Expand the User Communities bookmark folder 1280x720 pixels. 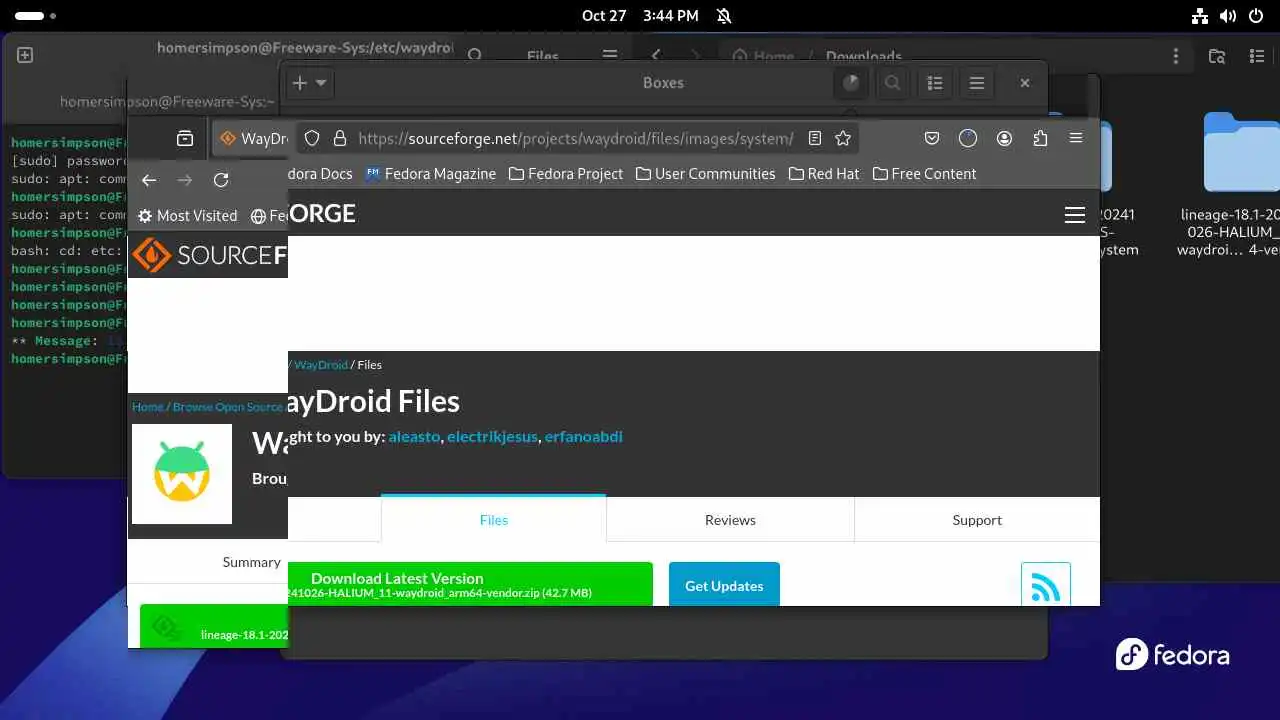(705, 174)
